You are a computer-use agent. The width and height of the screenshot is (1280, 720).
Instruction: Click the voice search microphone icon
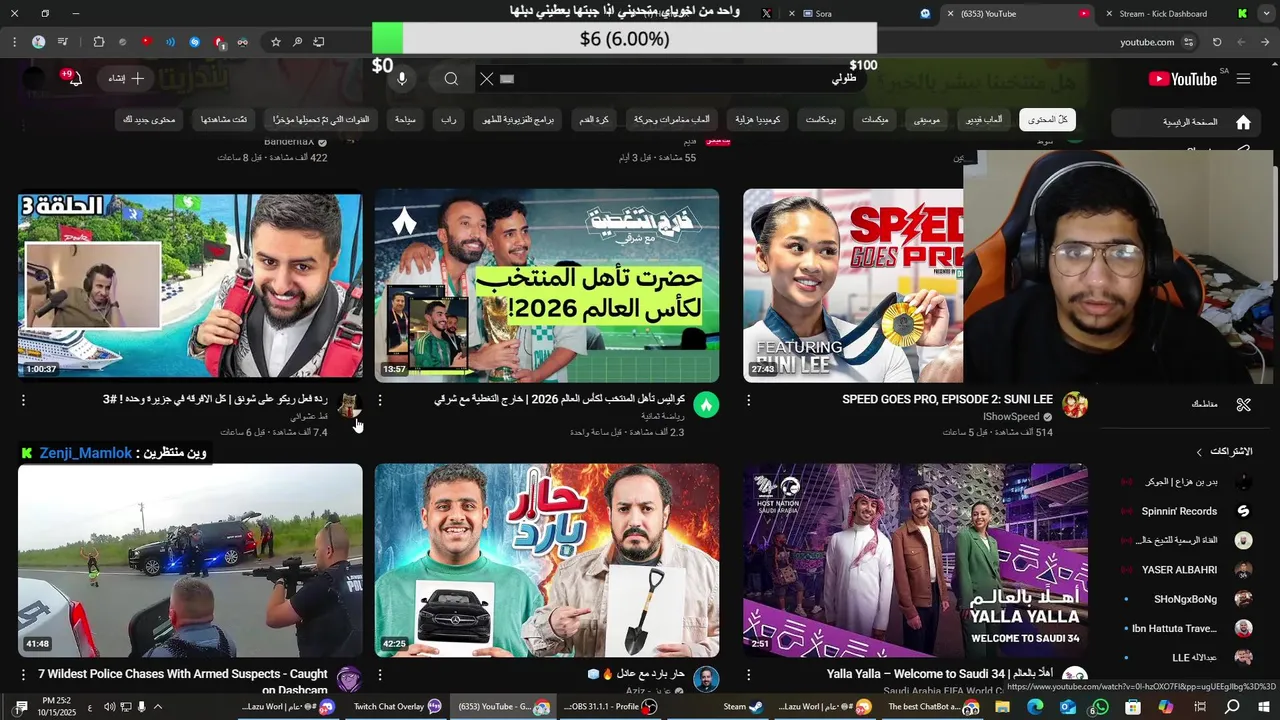(402, 79)
